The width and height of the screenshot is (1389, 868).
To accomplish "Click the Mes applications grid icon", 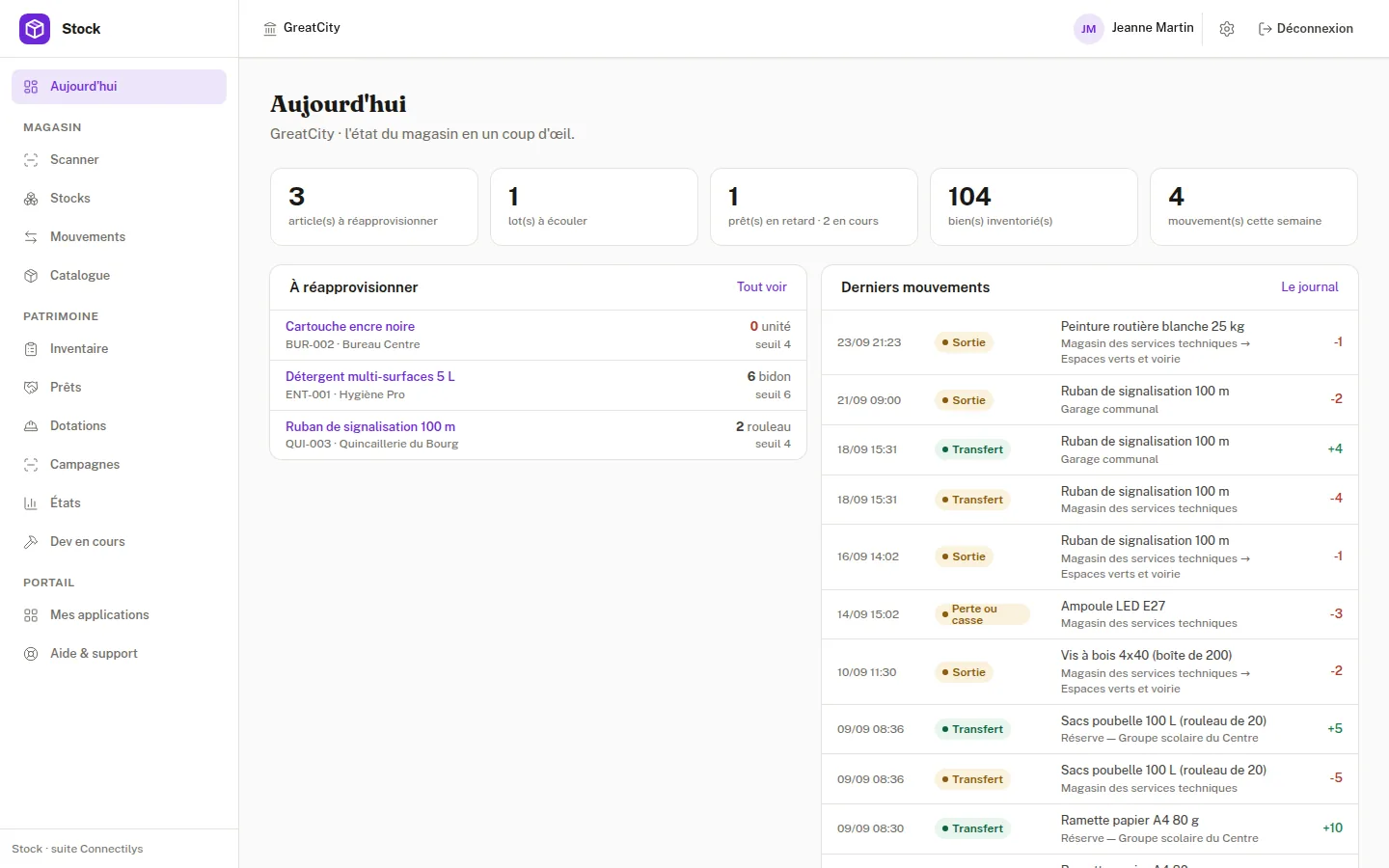I will 31,615.
